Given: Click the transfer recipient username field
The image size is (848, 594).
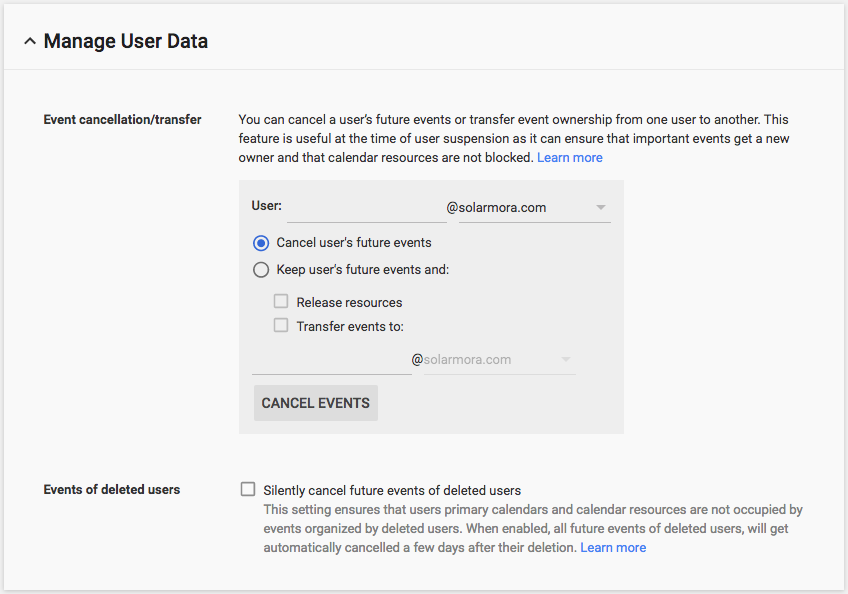Looking at the screenshot, I should tap(331, 360).
